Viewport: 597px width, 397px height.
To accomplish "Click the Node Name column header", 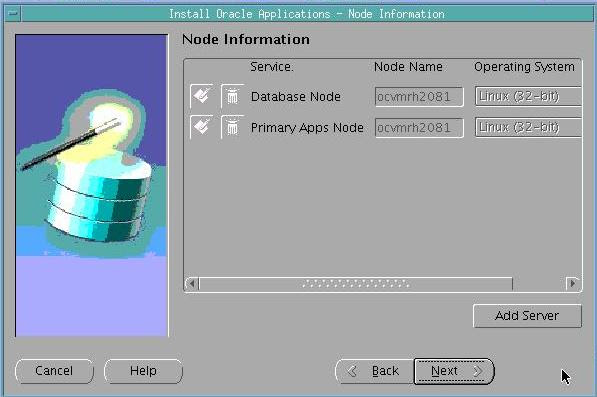I will pyautogui.click(x=408, y=67).
